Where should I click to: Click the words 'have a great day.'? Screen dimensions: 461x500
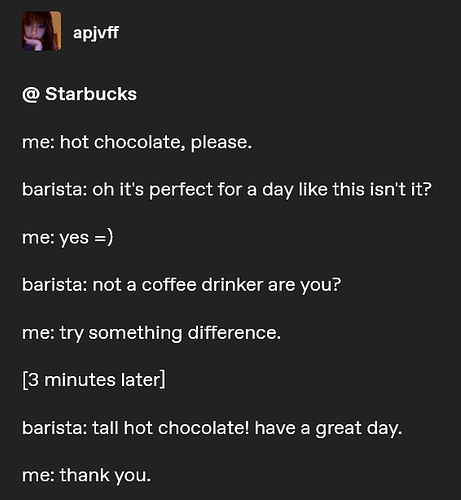[x=328, y=428]
